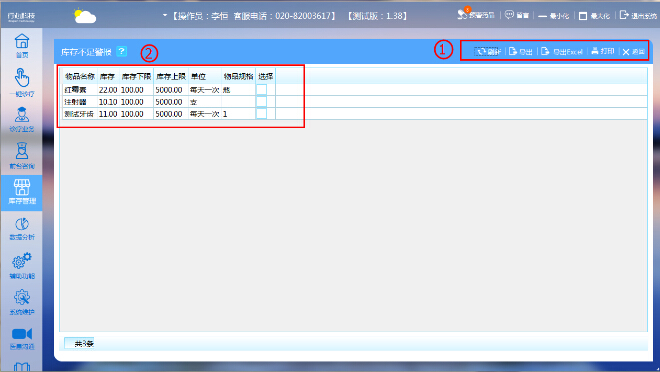660x372 pixels.
Task: Click 导出 export in panel toolbar
Action: click(x=521, y=51)
